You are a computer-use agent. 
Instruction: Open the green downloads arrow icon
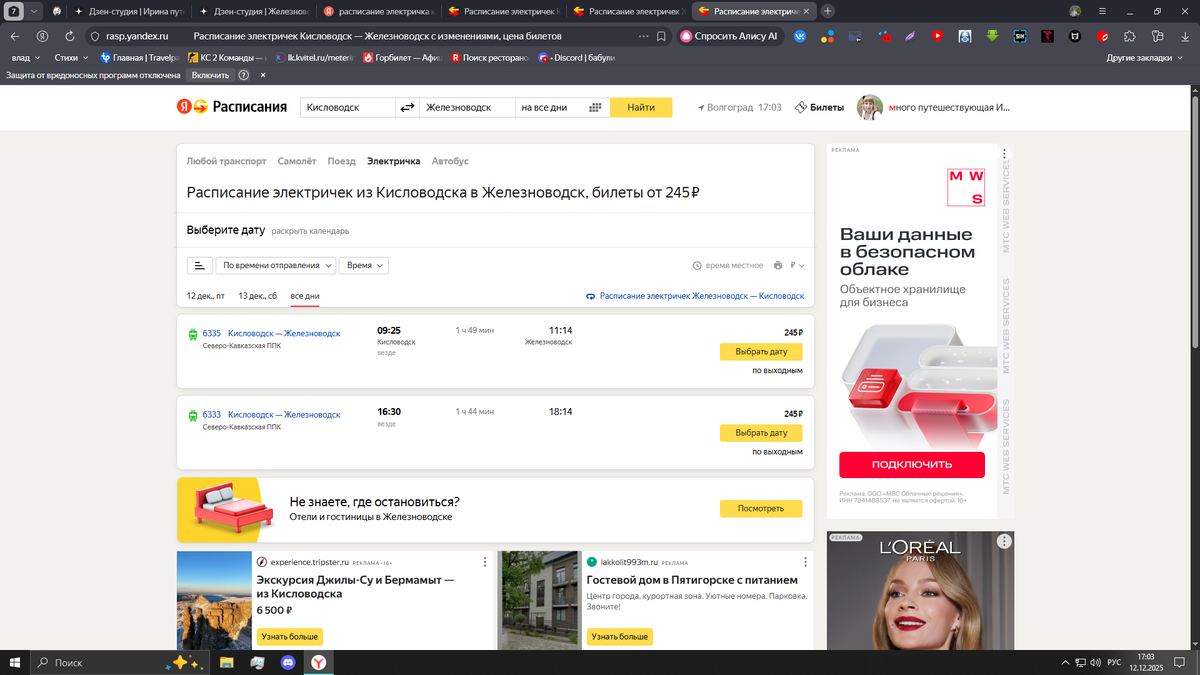click(992, 36)
